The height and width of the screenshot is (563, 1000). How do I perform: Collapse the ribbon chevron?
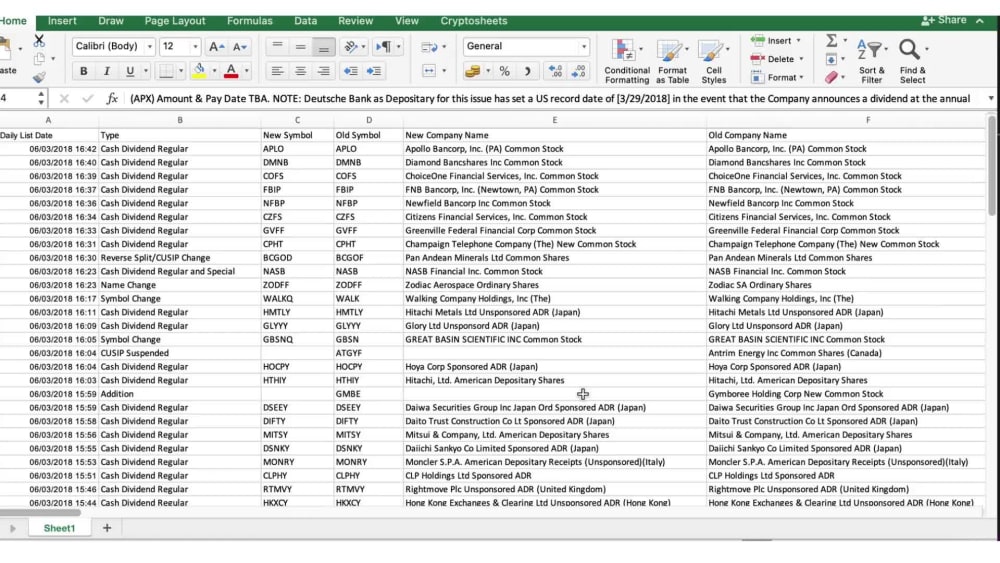[x=980, y=21]
